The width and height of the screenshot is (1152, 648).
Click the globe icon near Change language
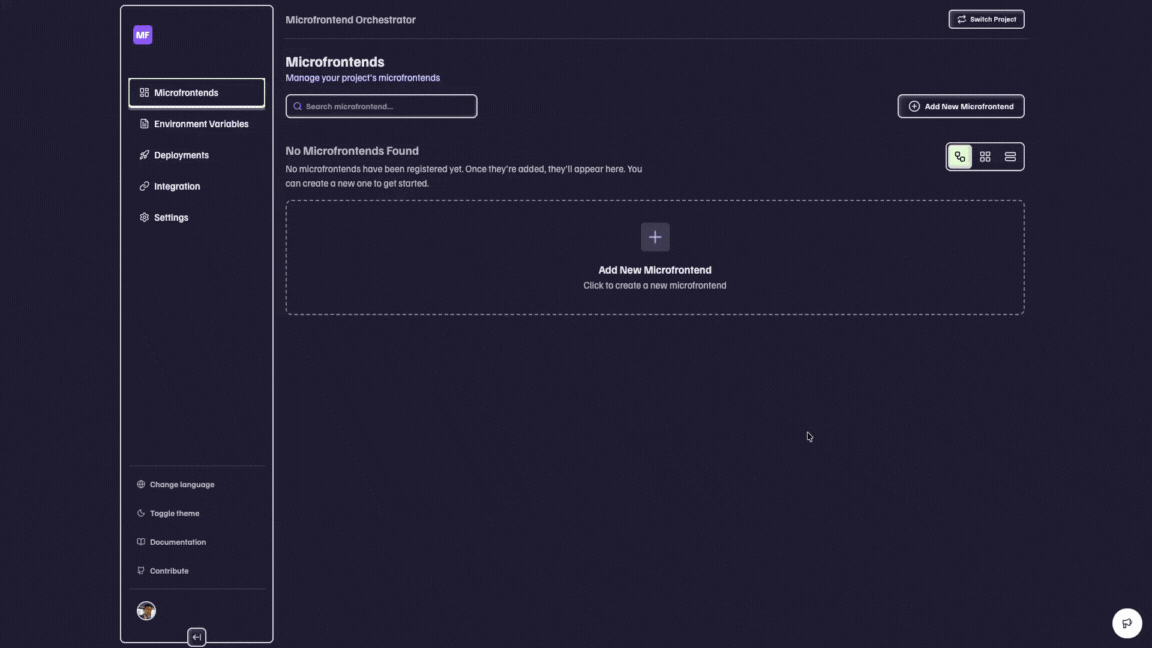[140, 484]
